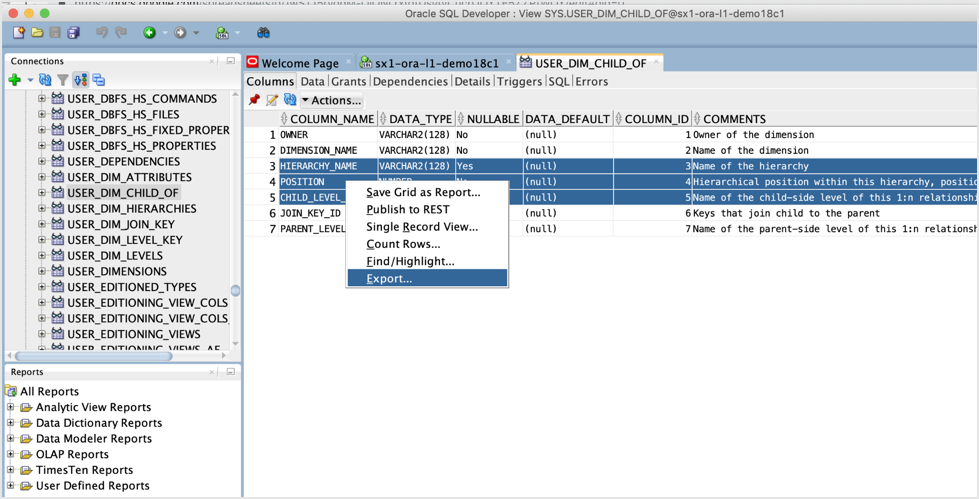
Task: Choose Save Grid as Report... menu item
Action: pos(427,192)
